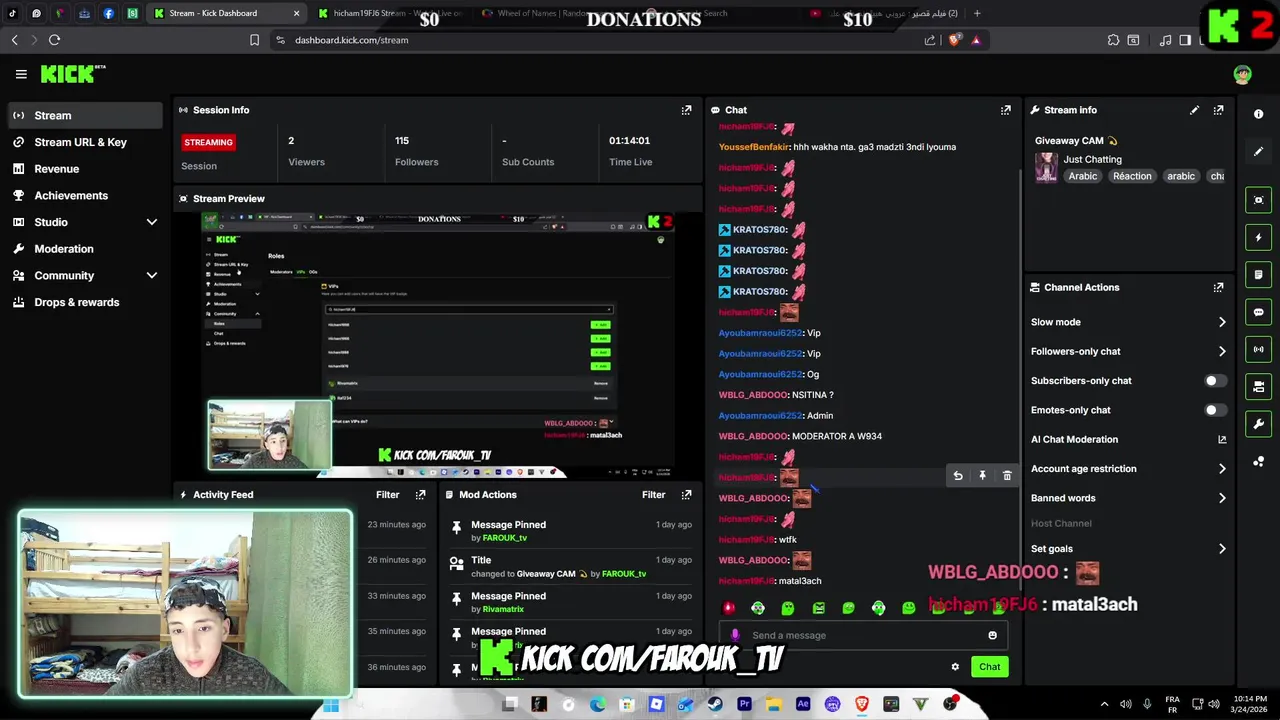Open AI Chat Moderation link

(1128, 439)
